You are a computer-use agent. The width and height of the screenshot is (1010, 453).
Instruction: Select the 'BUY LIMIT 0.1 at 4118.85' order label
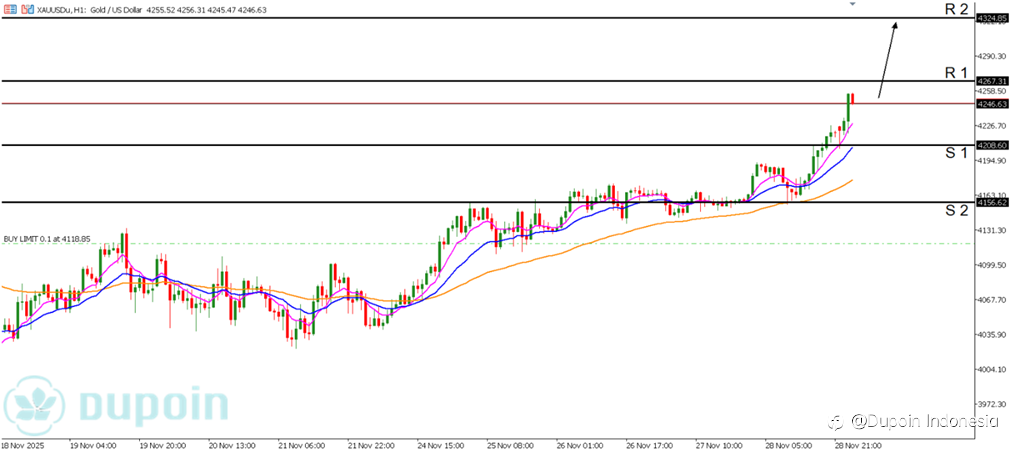coord(47,238)
